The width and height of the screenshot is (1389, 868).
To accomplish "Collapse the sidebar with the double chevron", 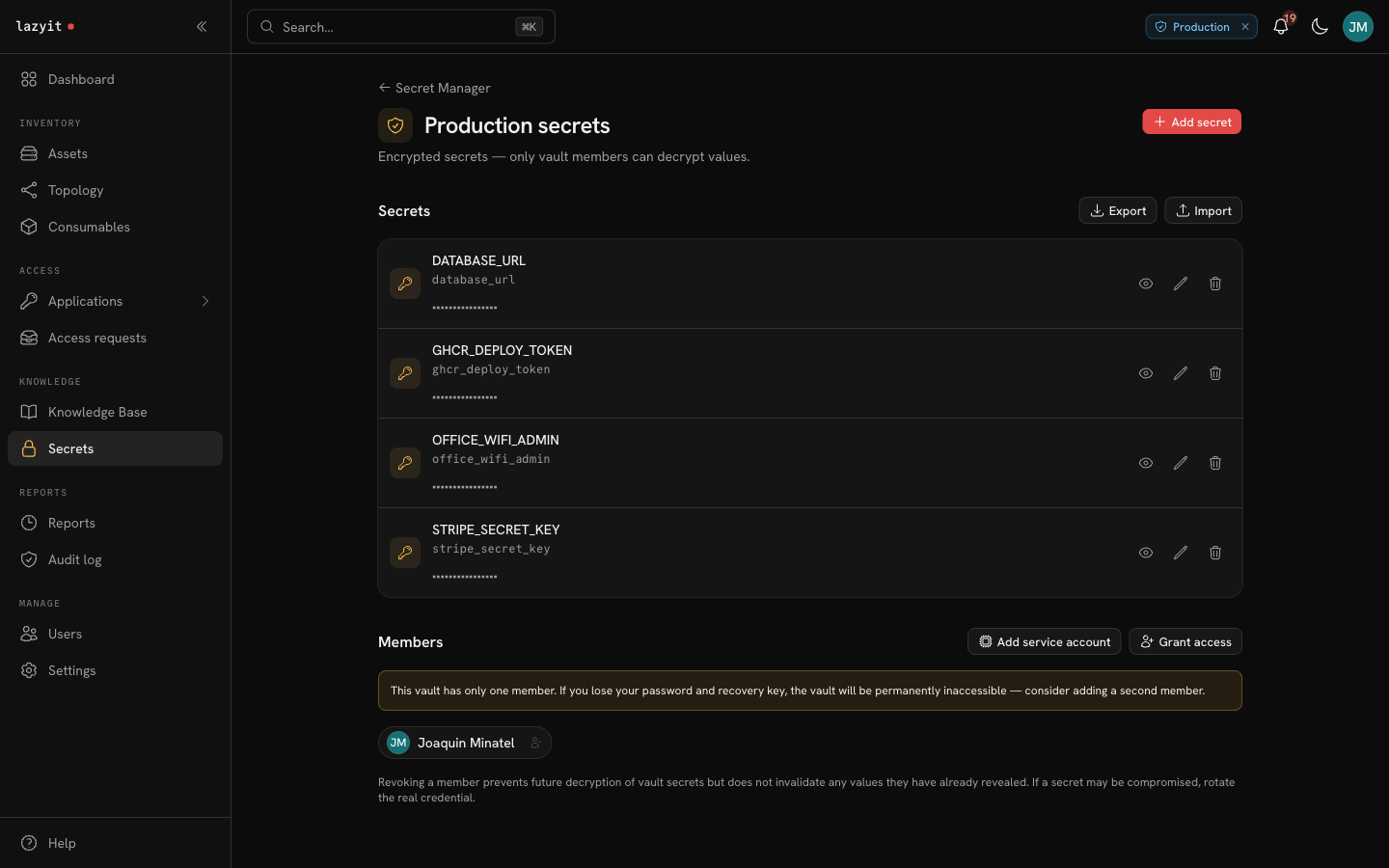I will [x=202, y=27].
